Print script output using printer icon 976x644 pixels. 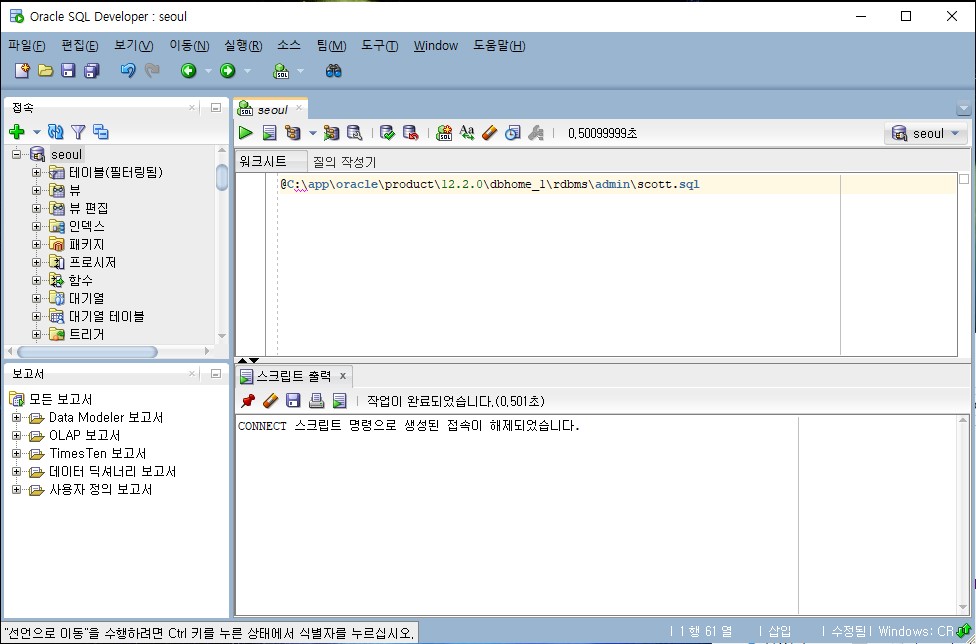316,401
